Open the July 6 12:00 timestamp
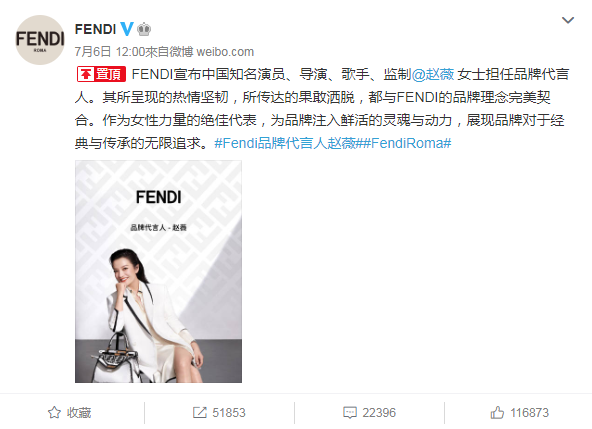 pyautogui.click(x=109, y=51)
